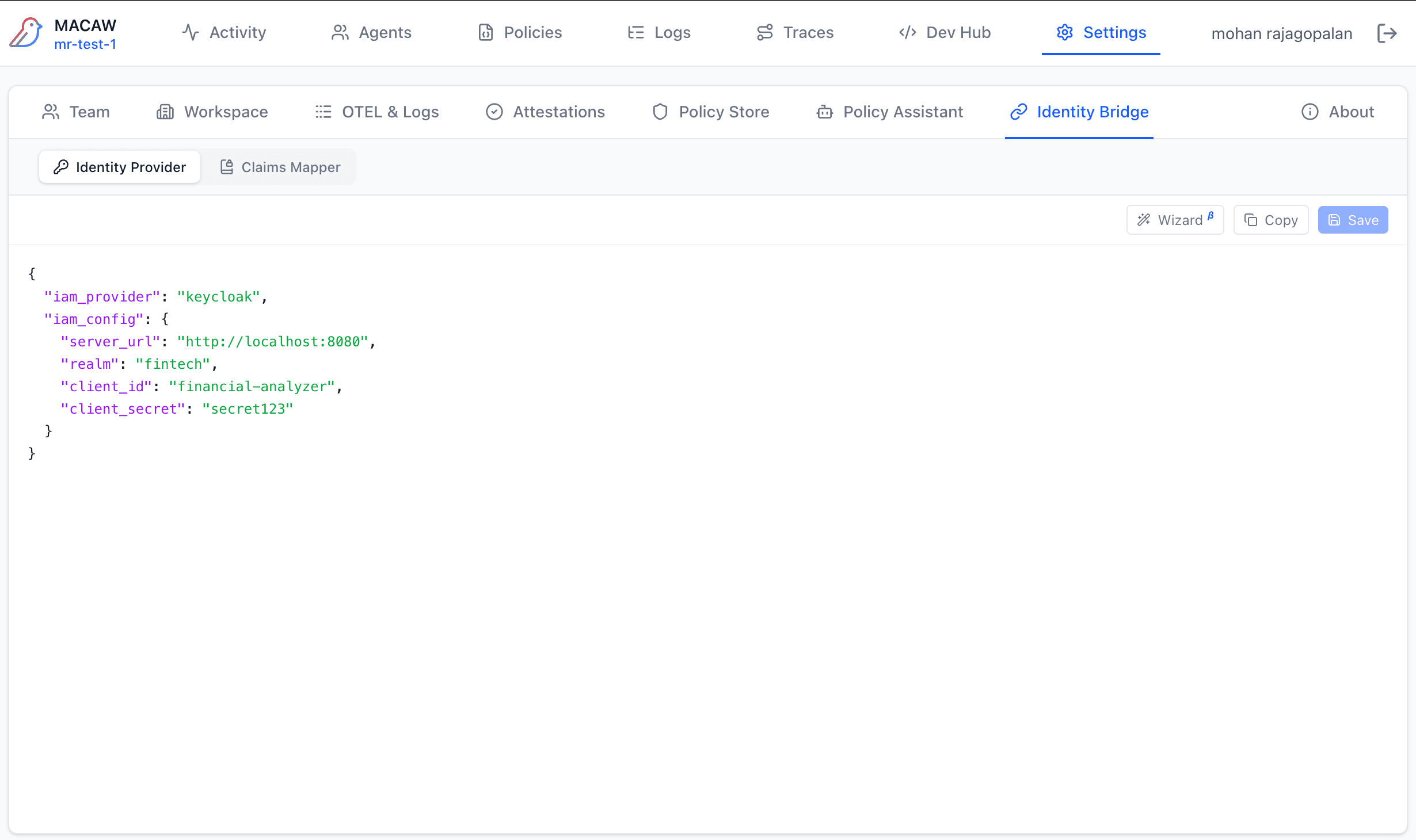Show the About tab

[1338, 112]
